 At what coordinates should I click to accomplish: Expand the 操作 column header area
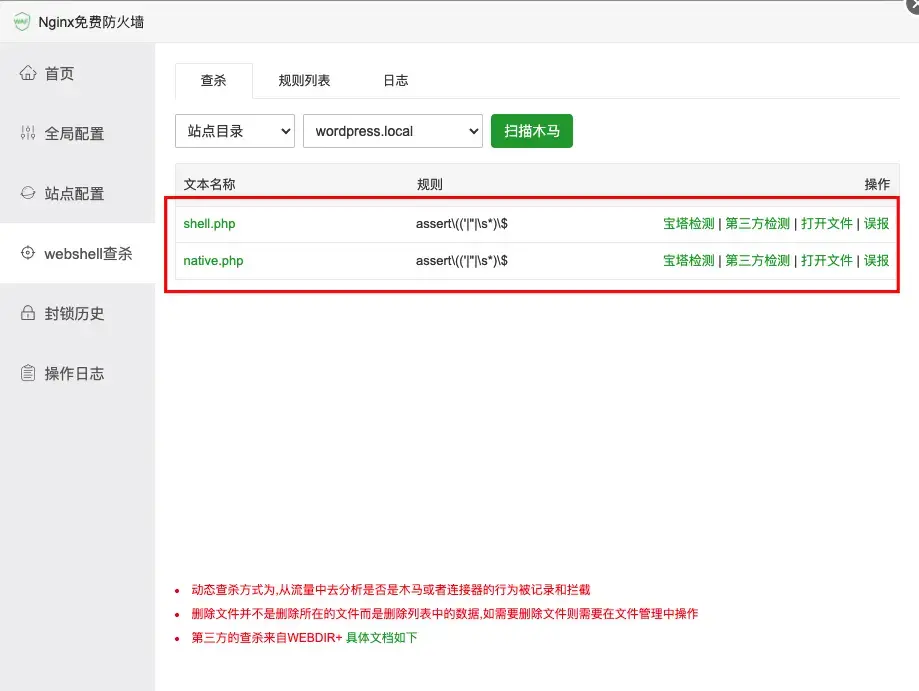coord(876,183)
